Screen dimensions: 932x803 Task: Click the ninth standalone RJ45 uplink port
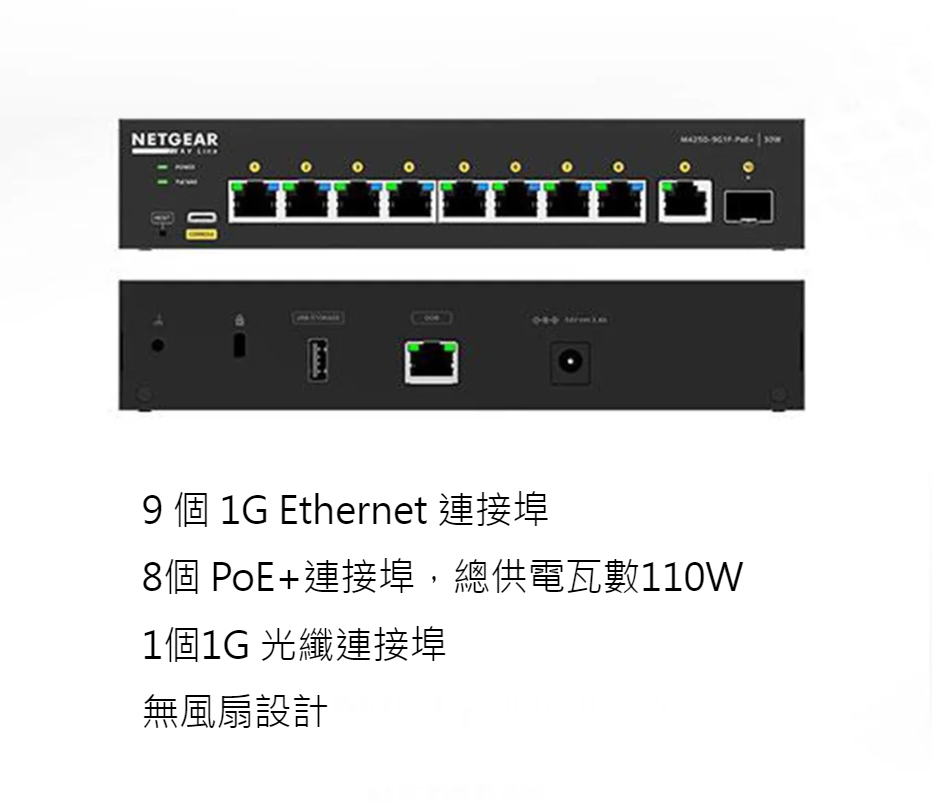[x=685, y=201]
